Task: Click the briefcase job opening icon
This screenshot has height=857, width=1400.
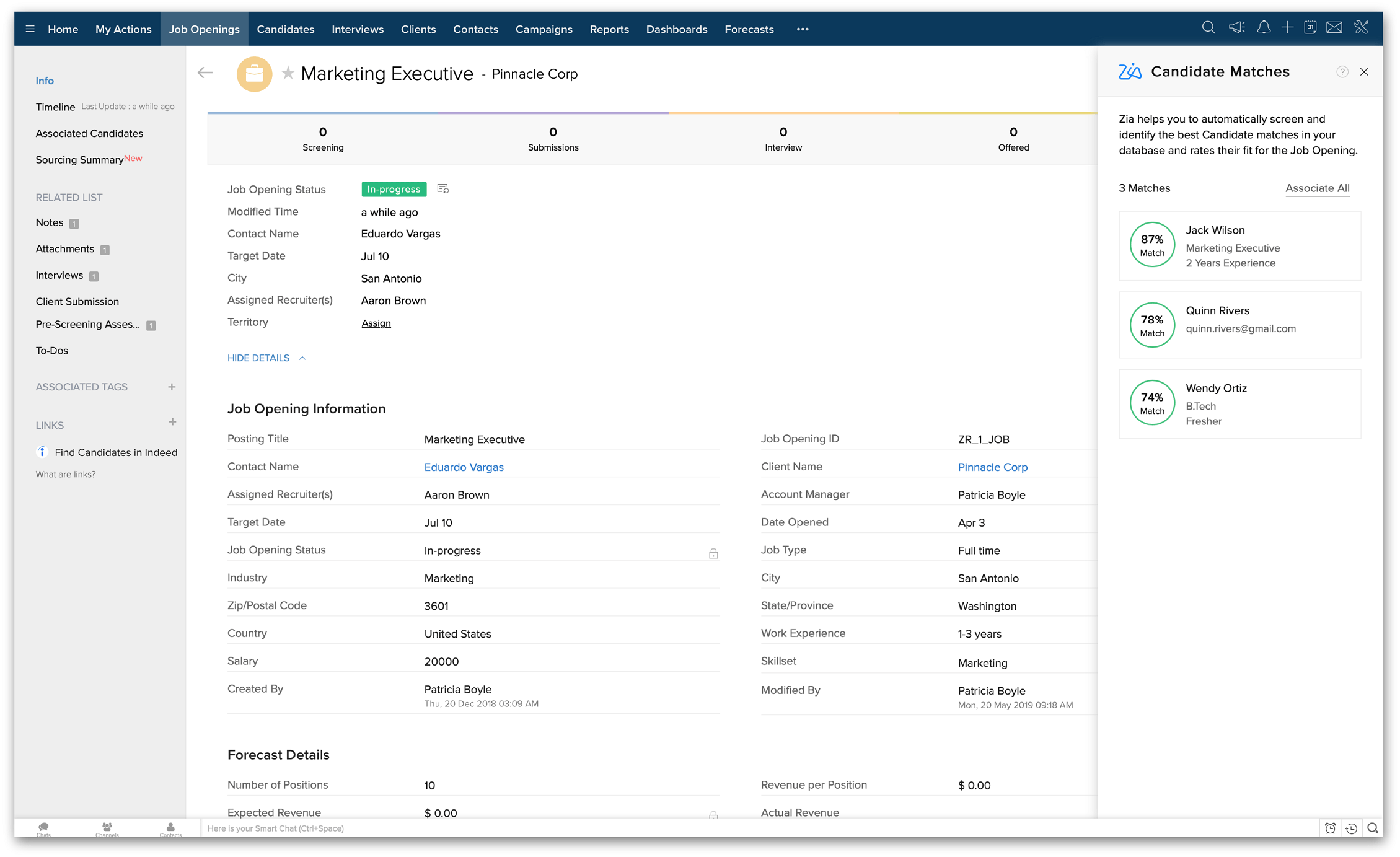Action: click(254, 74)
